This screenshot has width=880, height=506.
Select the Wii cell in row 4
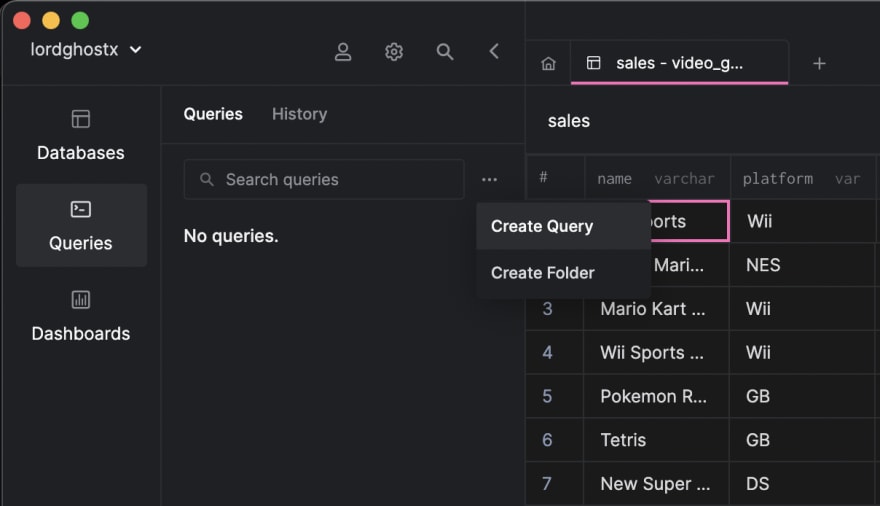click(803, 352)
